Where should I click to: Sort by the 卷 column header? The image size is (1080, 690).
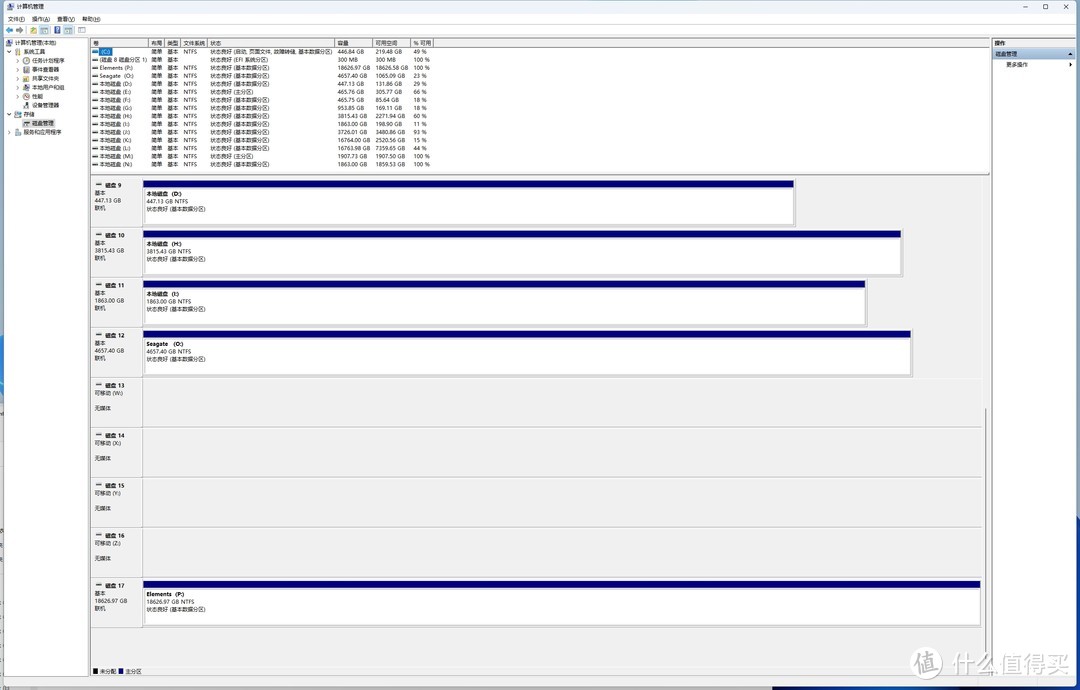coord(120,43)
